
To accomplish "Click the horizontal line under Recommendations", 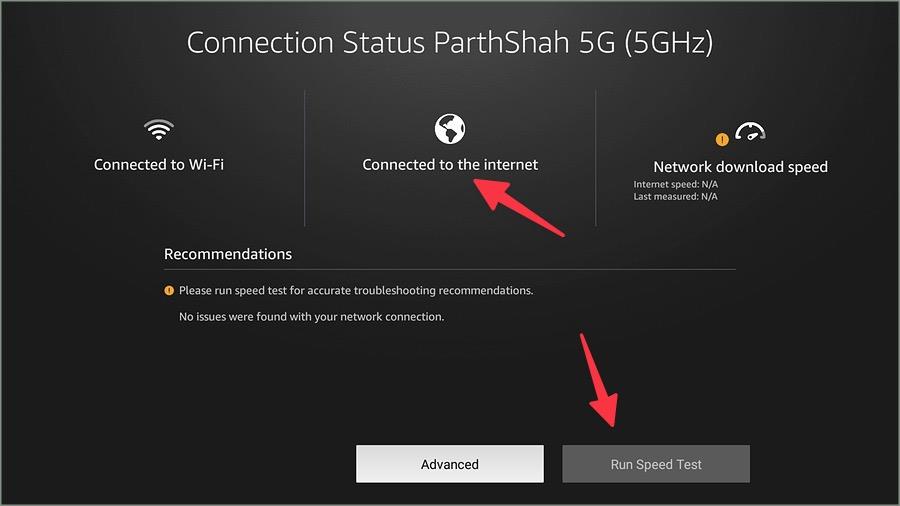I will click(x=450, y=269).
